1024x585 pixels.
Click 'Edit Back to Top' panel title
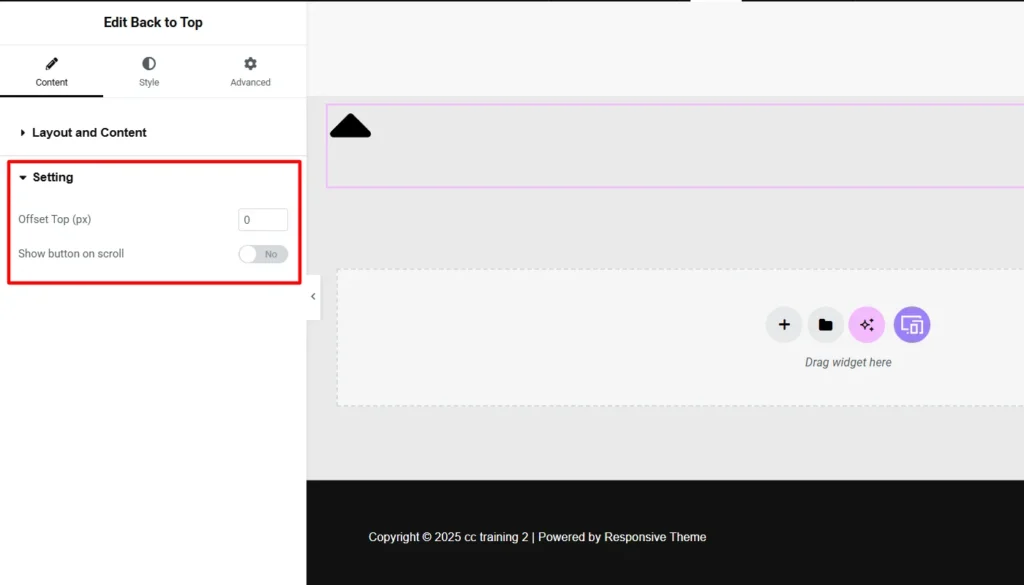(x=153, y=22)
